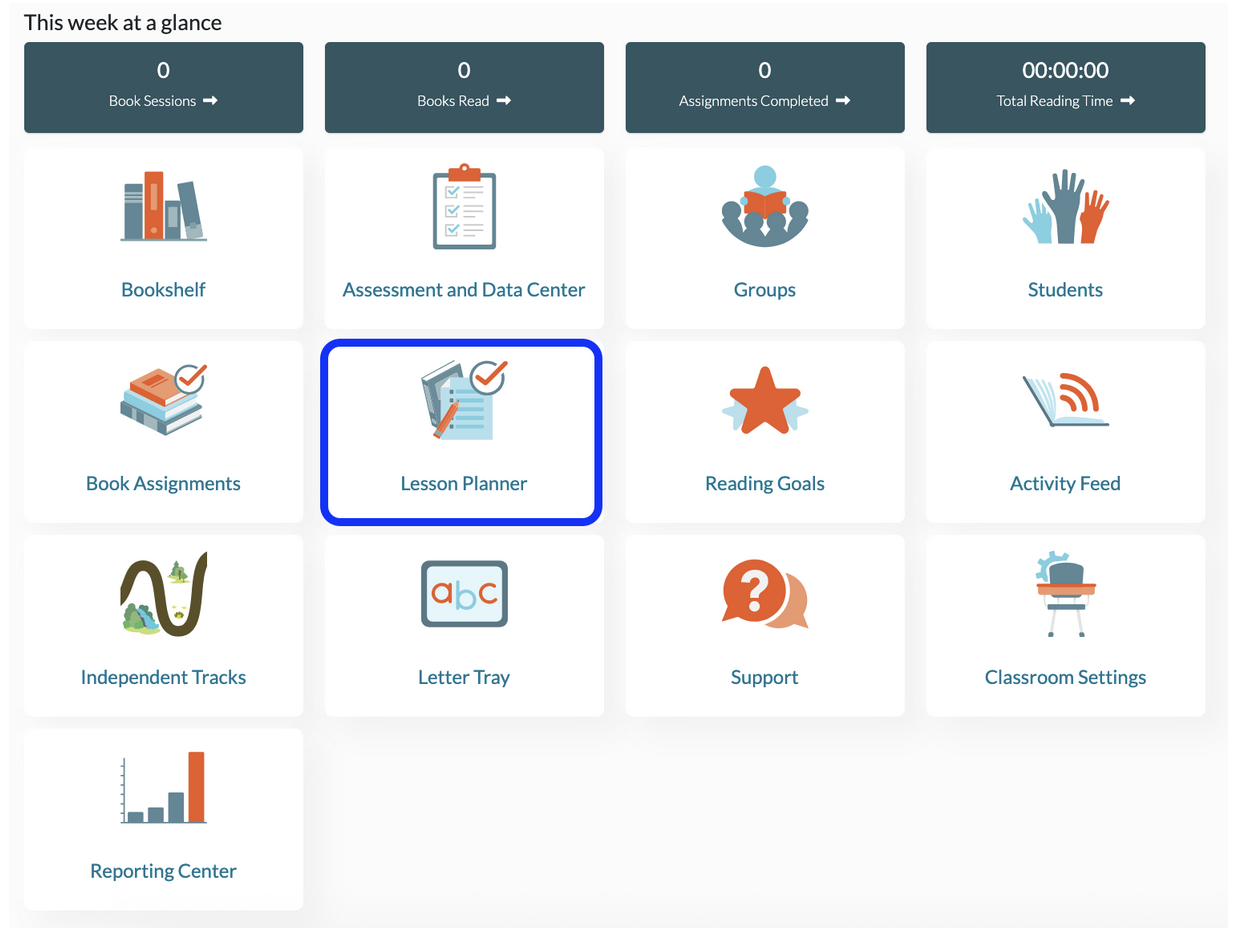Viewport: 1238px width, 938px height.
Task: Select the Classroom Settings text link
Action: [1066, 677]
